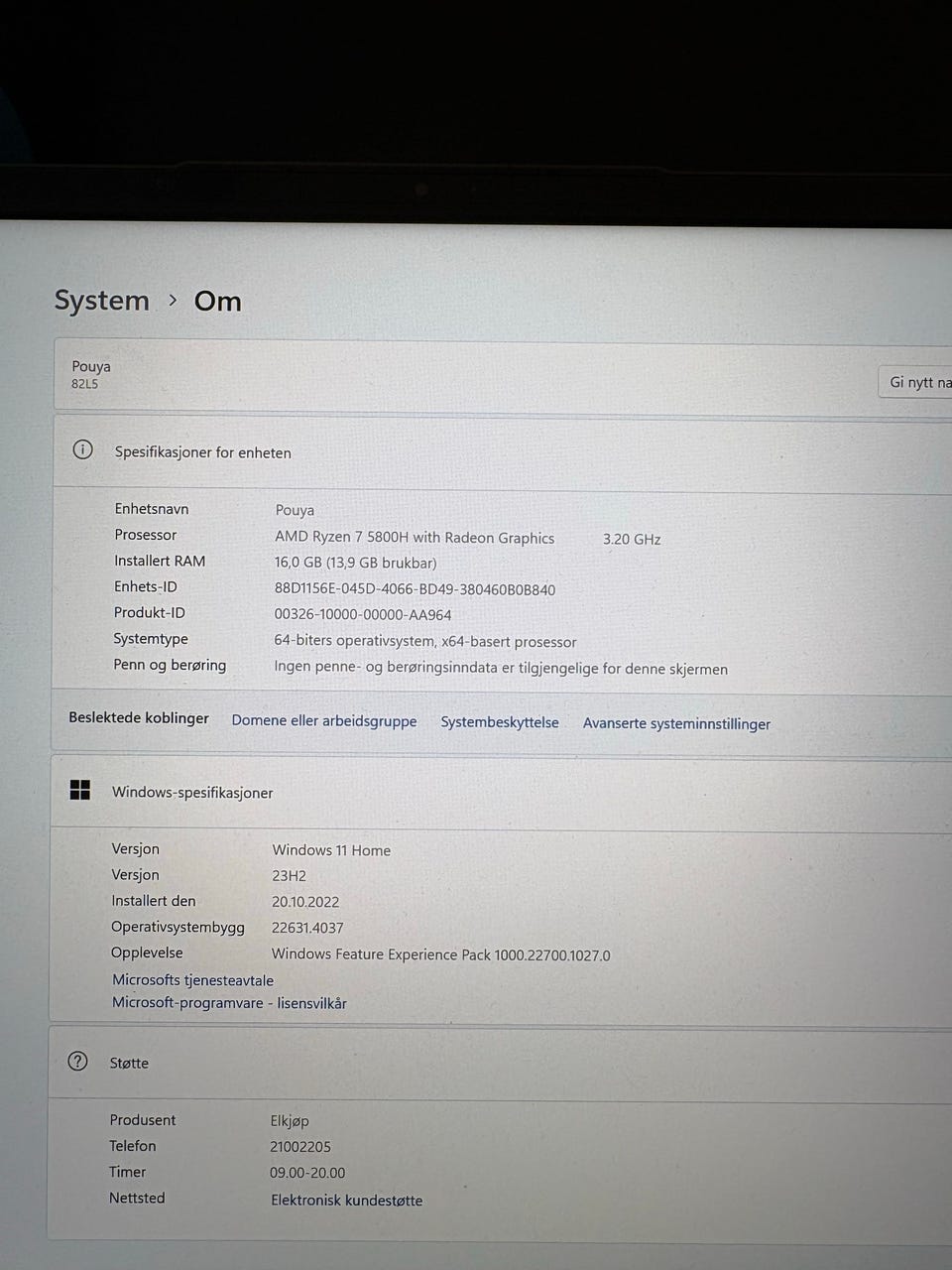Screen dimensions: 952x1270
Task: Click the Enhetsnavn label
Action: [152, 509]
